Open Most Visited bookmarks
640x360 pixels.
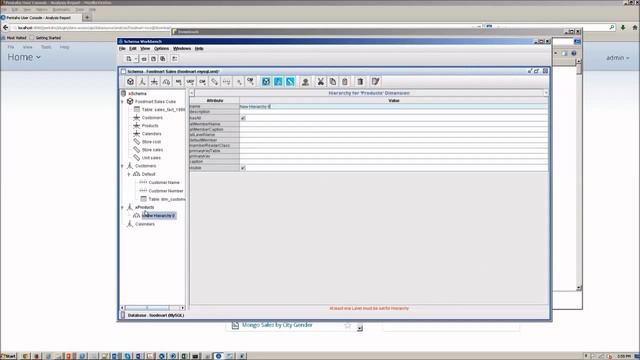tap(14, 38)
